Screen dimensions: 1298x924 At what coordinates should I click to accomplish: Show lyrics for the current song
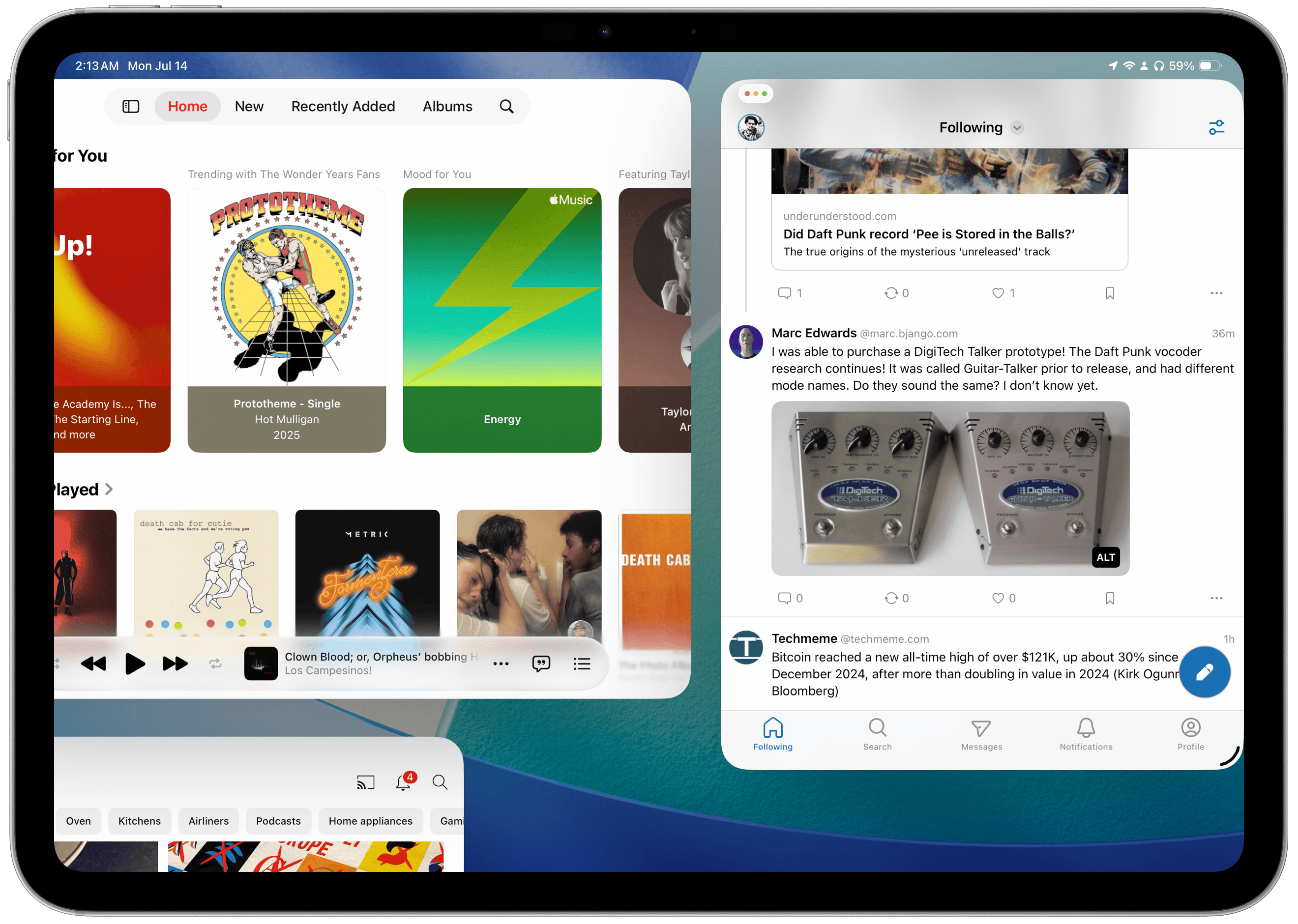tap(541, 664)
